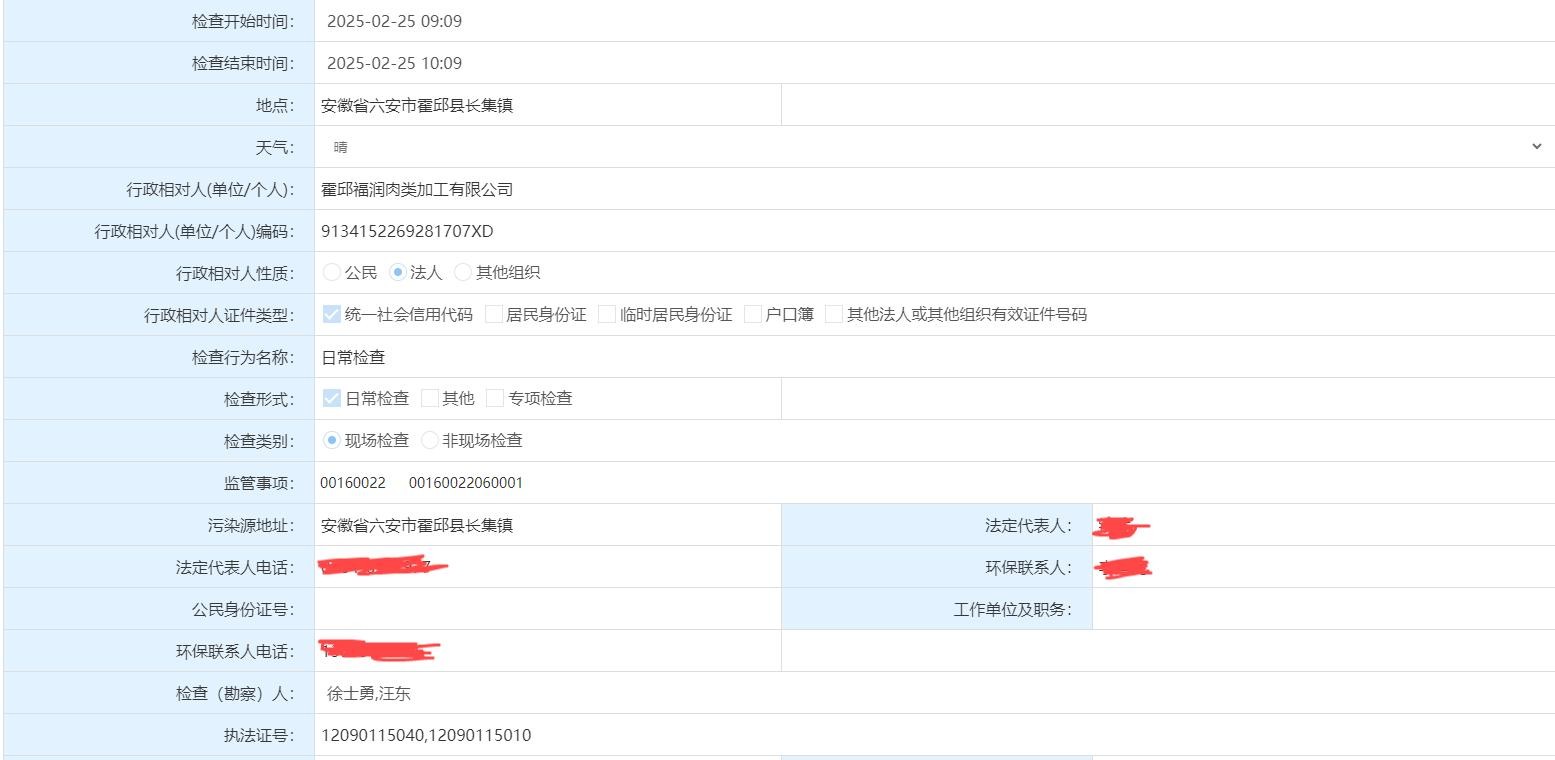The image size is (1555, 760).
Task: Toggle the 统一社会信用代码 checkbox
Action: pyautogui.click(x=332, y=314)
